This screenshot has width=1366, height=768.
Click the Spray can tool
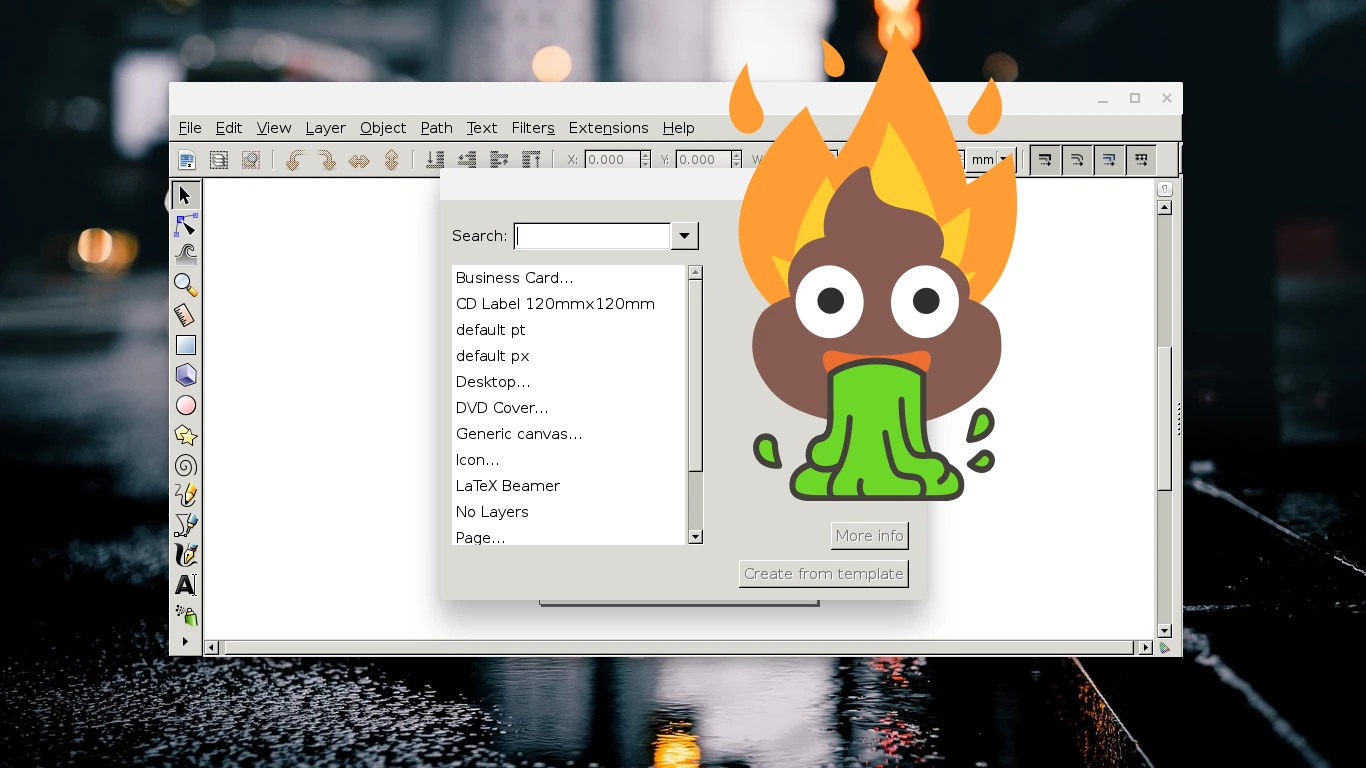(185, 614)
